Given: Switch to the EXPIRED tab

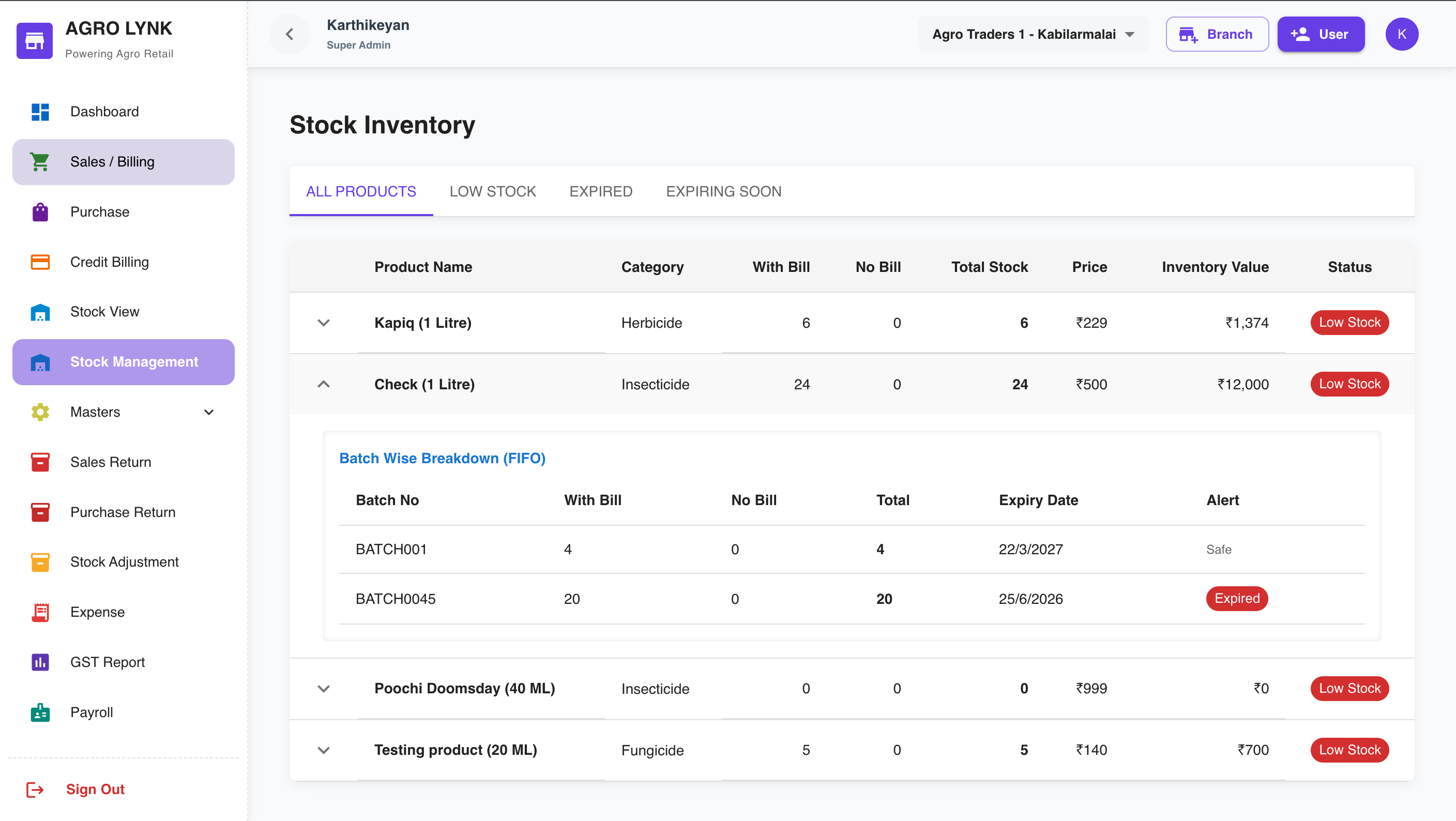Looking at the screenshot, I should [601, 191].
